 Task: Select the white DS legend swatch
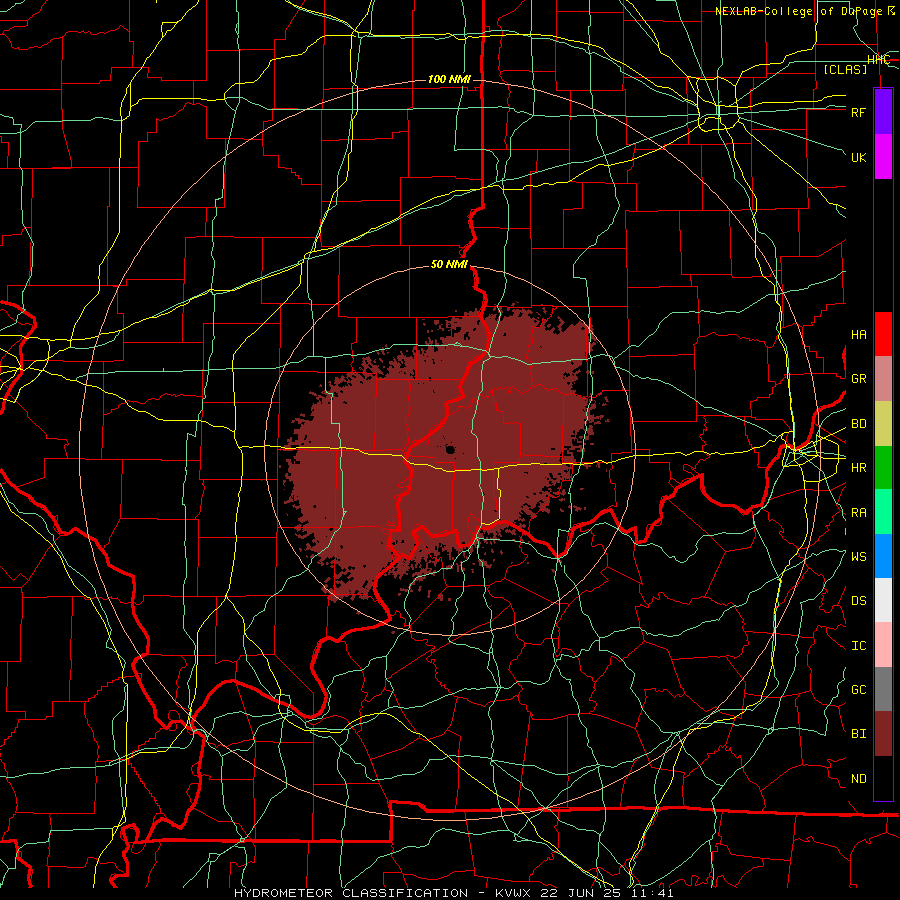(x=883, y=600)
